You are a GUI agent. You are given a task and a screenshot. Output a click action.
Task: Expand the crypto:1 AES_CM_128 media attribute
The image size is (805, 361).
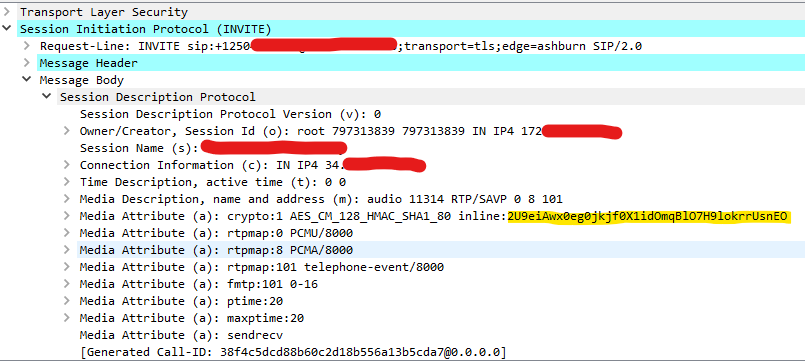coord(67,215)
